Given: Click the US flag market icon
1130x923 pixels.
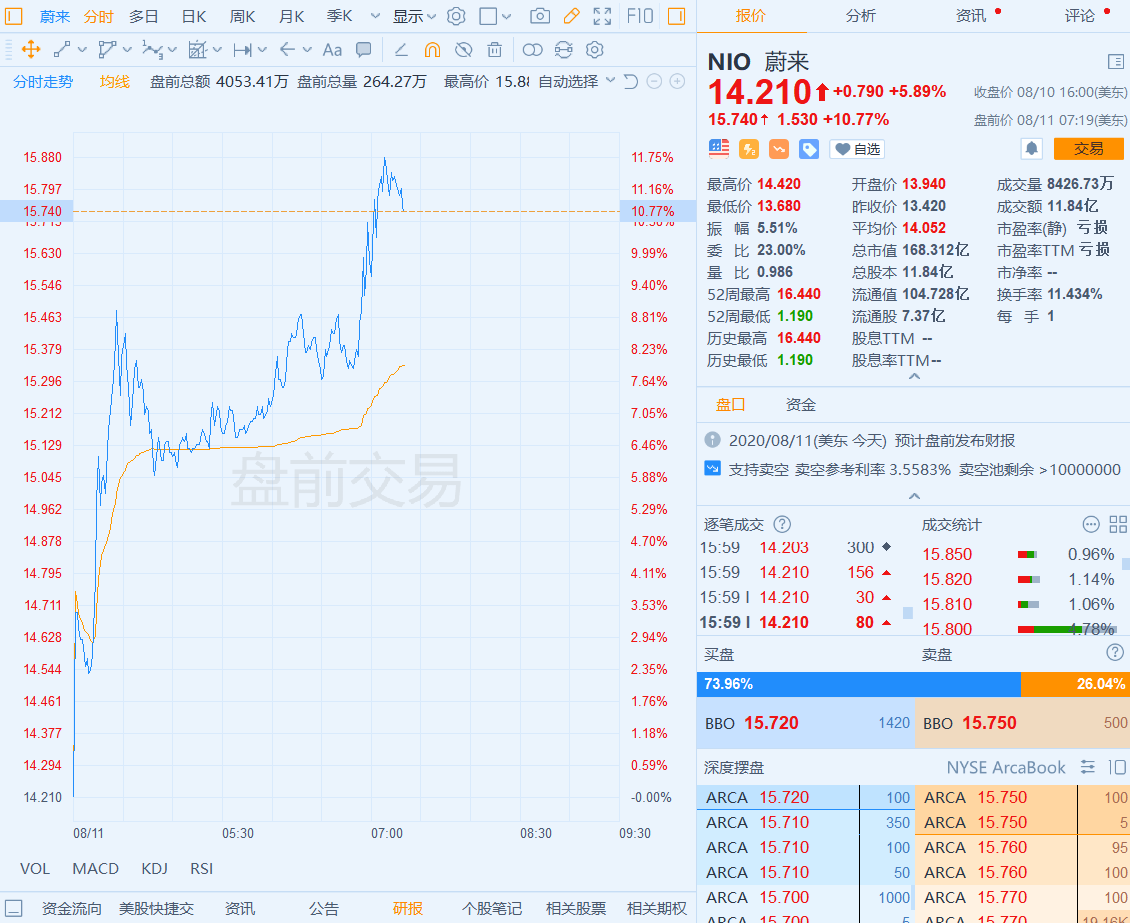Looking at the screenshot, I should (x=719, y=148).
